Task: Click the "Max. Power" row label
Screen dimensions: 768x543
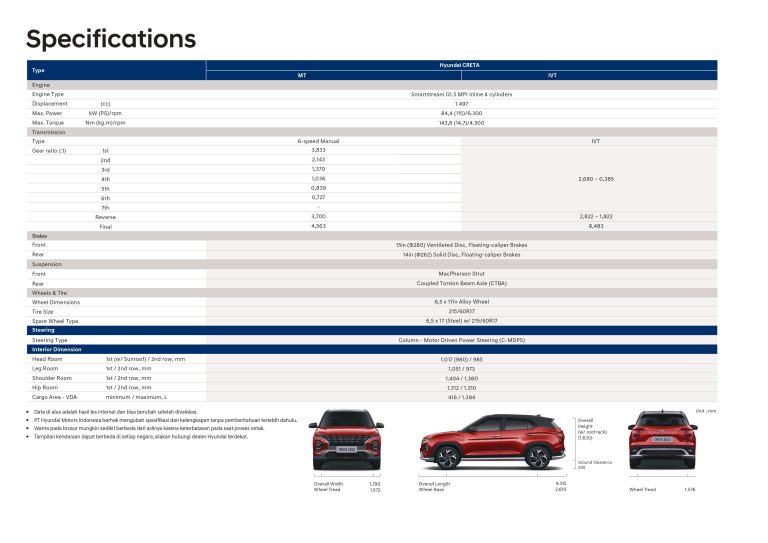Action: click(x=47, y=113)
